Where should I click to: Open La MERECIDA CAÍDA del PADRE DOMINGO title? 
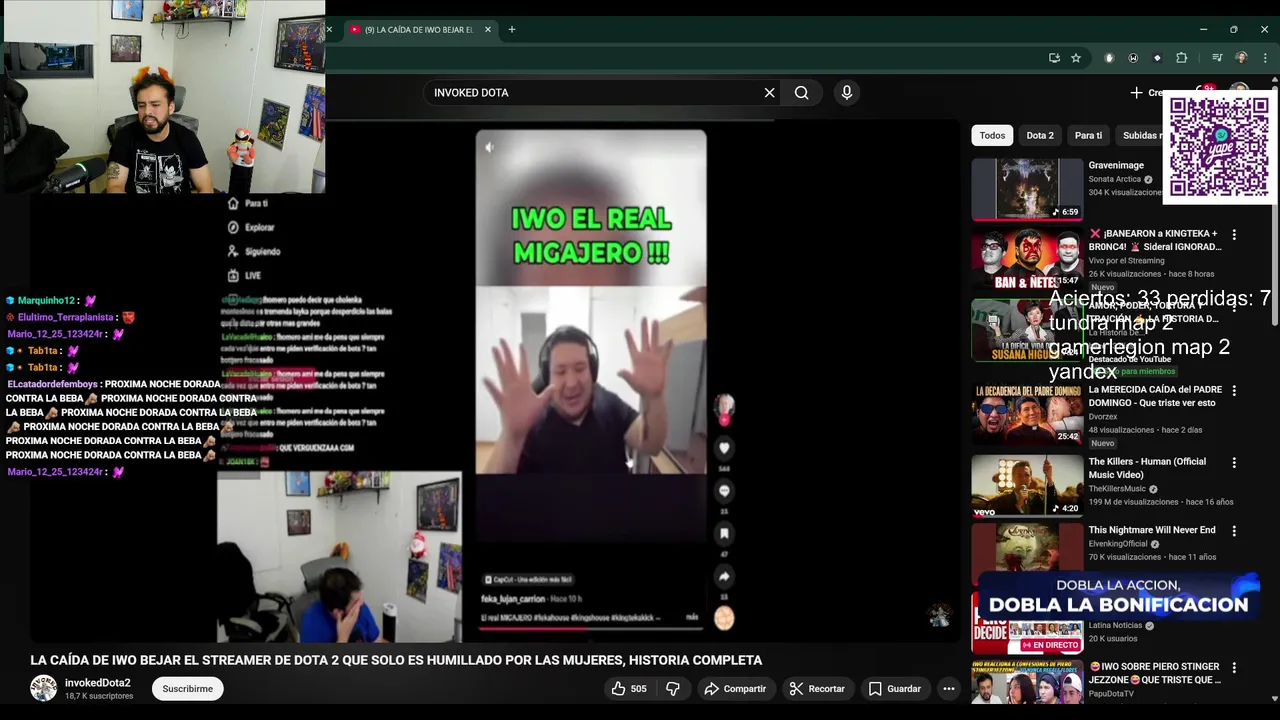coord(1155,396)
